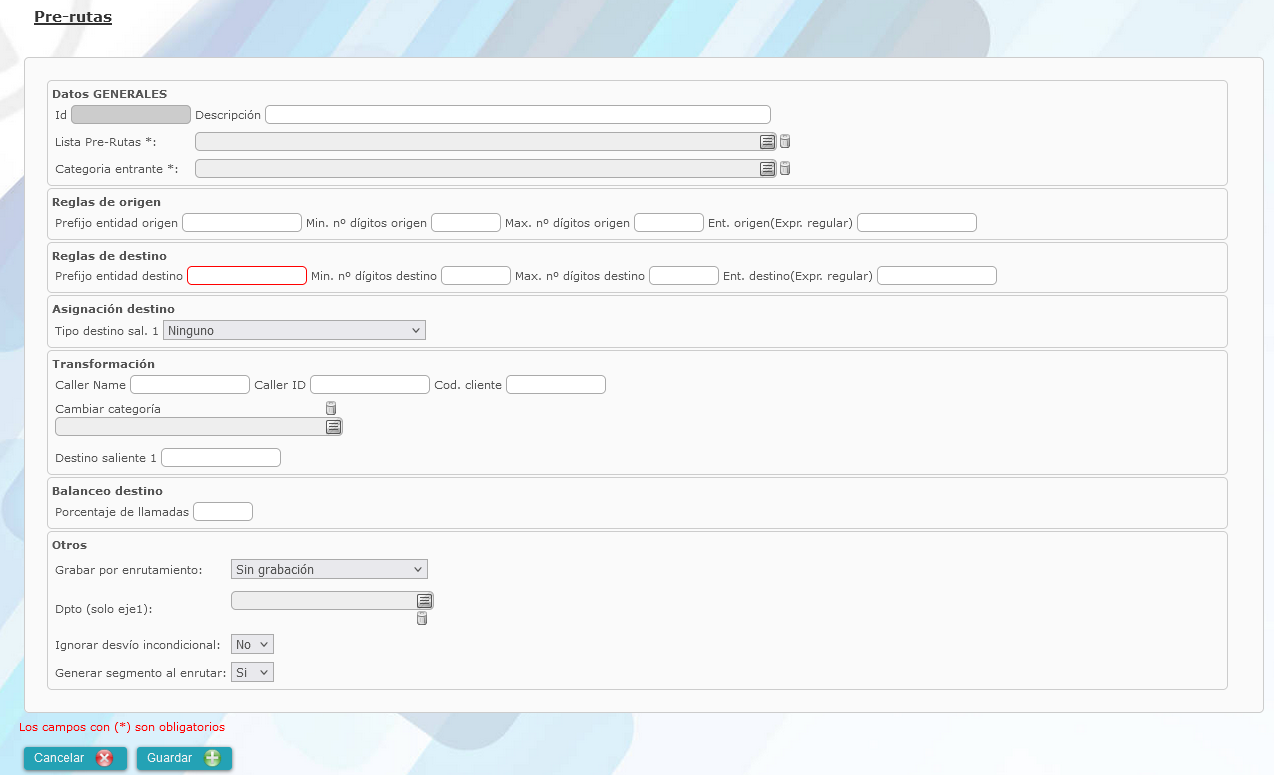Clear Lista Pre-Rutas with trash icon
The height and width of the screenshot is (775, 1274).
[x=785, y=142]
